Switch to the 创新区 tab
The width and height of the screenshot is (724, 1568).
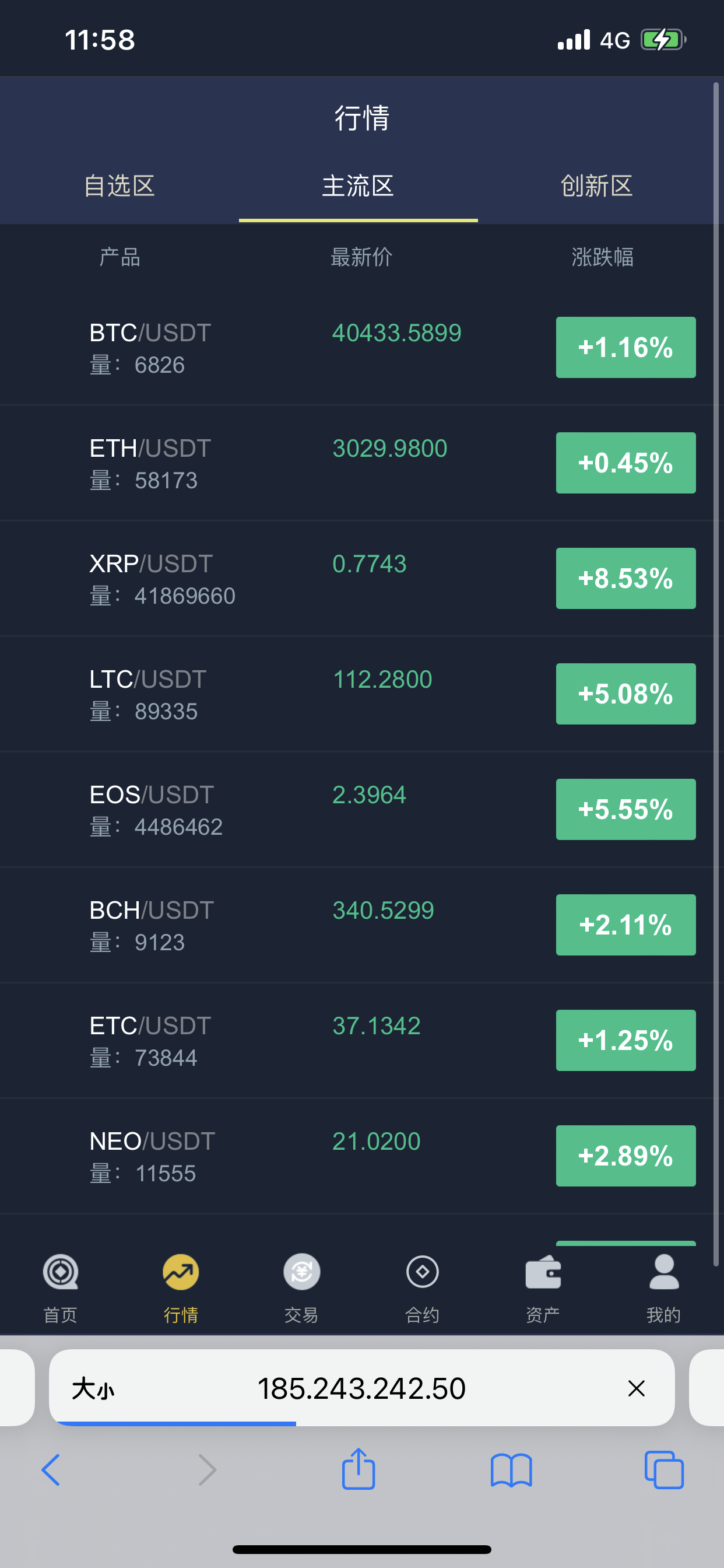pos(596,186)
